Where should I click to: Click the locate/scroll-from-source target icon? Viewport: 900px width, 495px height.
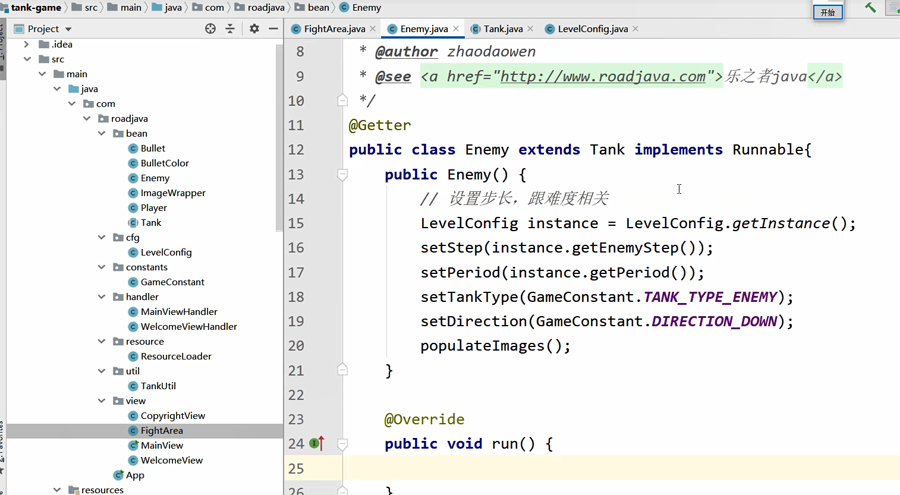(211, 28)
